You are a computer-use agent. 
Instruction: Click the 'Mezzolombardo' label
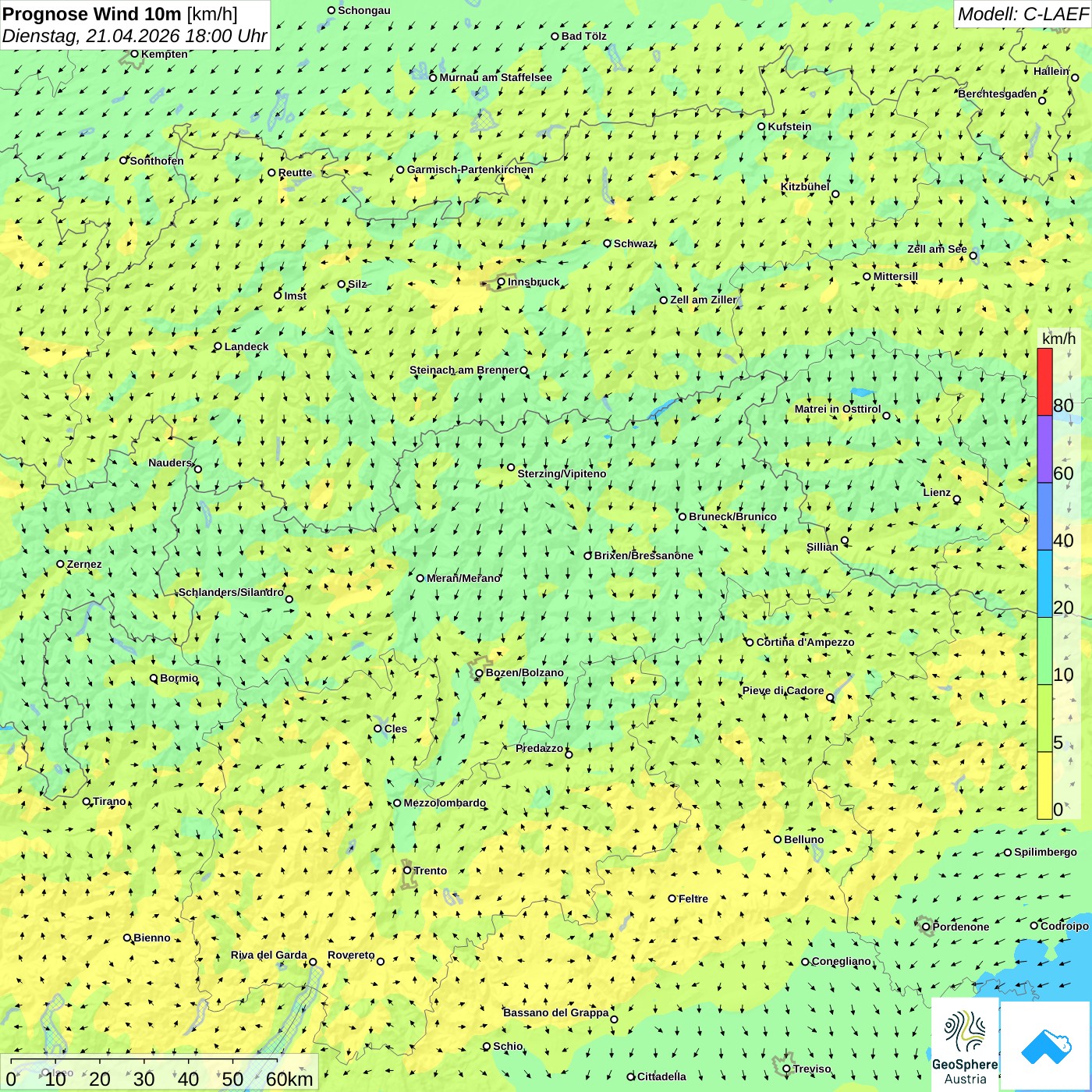tap(445, 803)
